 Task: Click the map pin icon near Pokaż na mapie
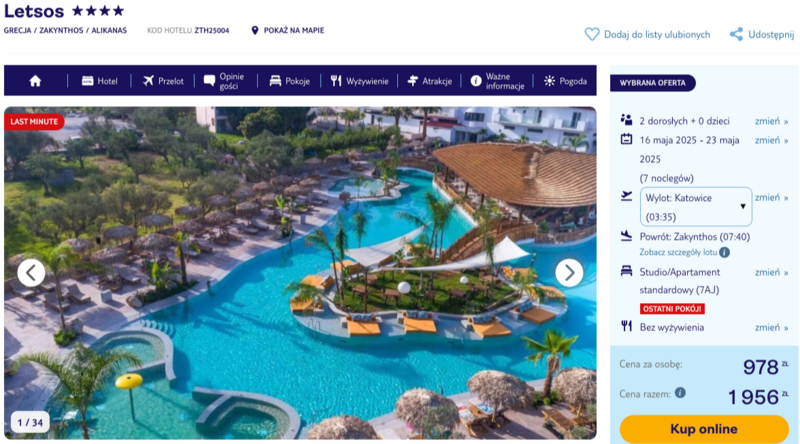tap(255, 31)
